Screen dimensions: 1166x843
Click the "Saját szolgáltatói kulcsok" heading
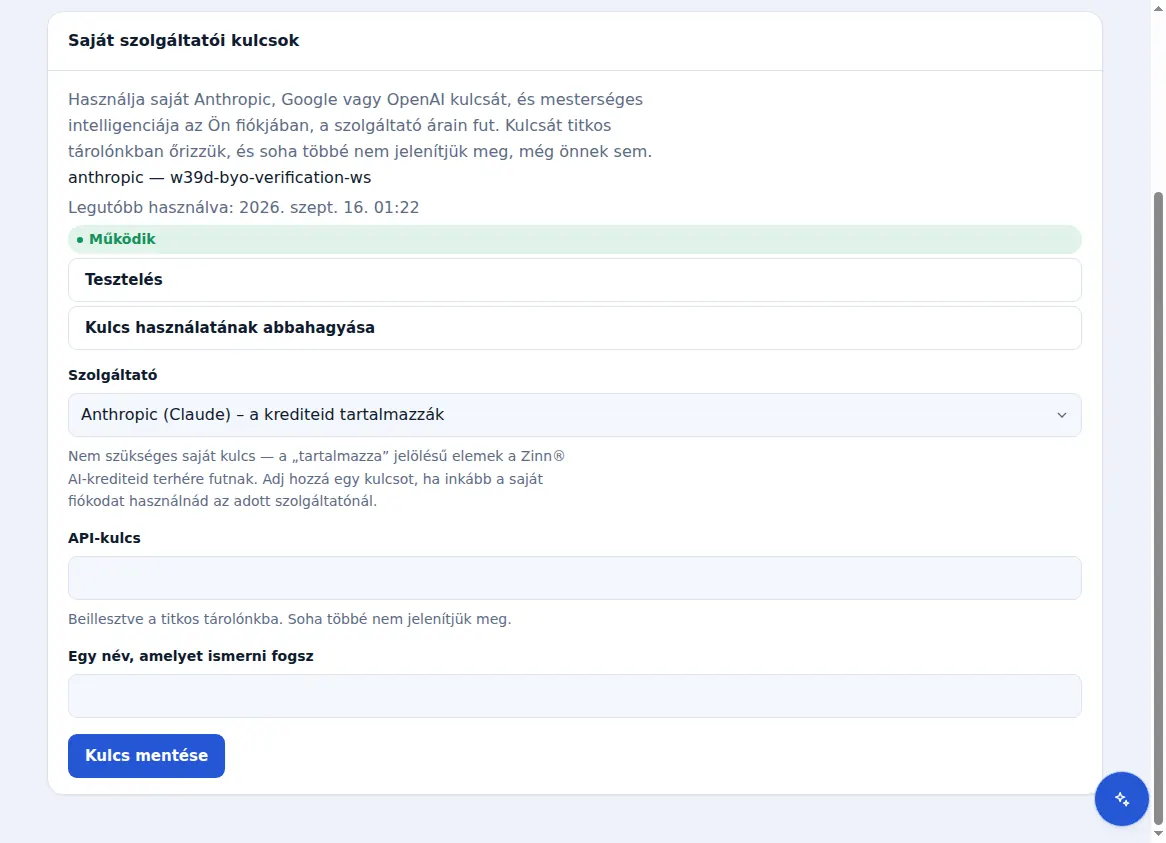(184, 41)
